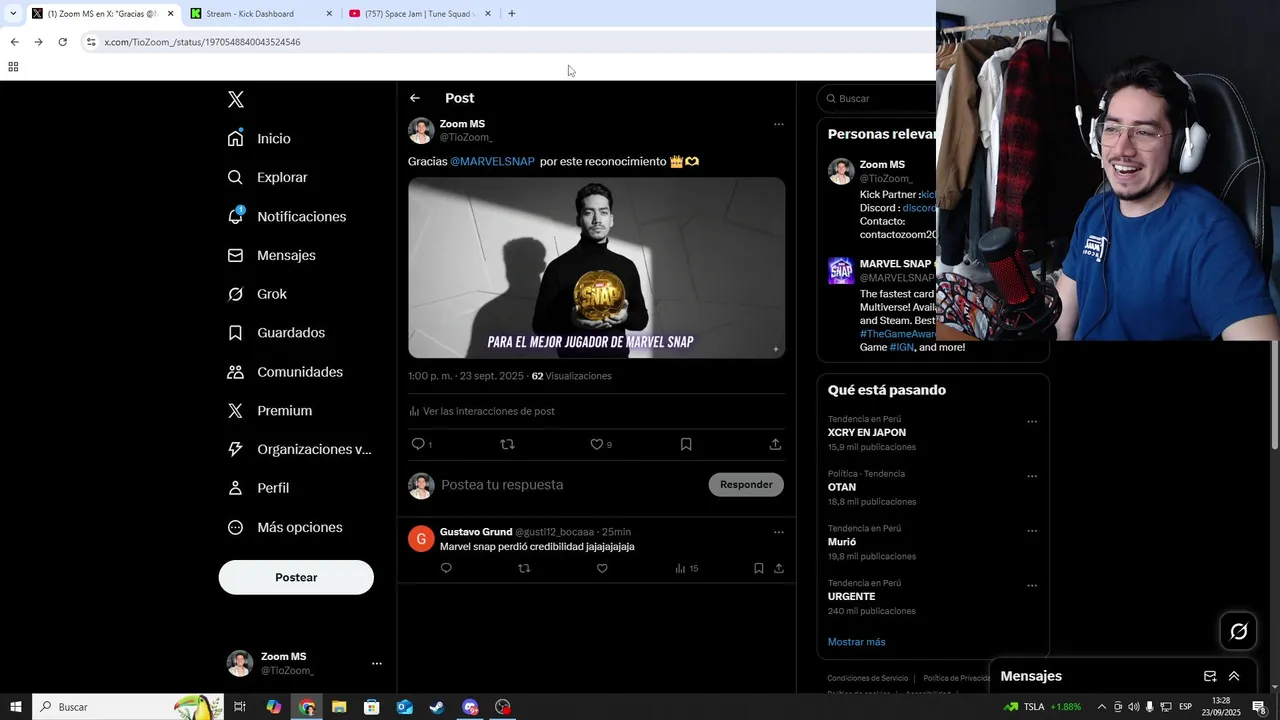This screenshot has width=1280, height=720.
Task: Open Perfil from the sidebar
Action: 258,488
